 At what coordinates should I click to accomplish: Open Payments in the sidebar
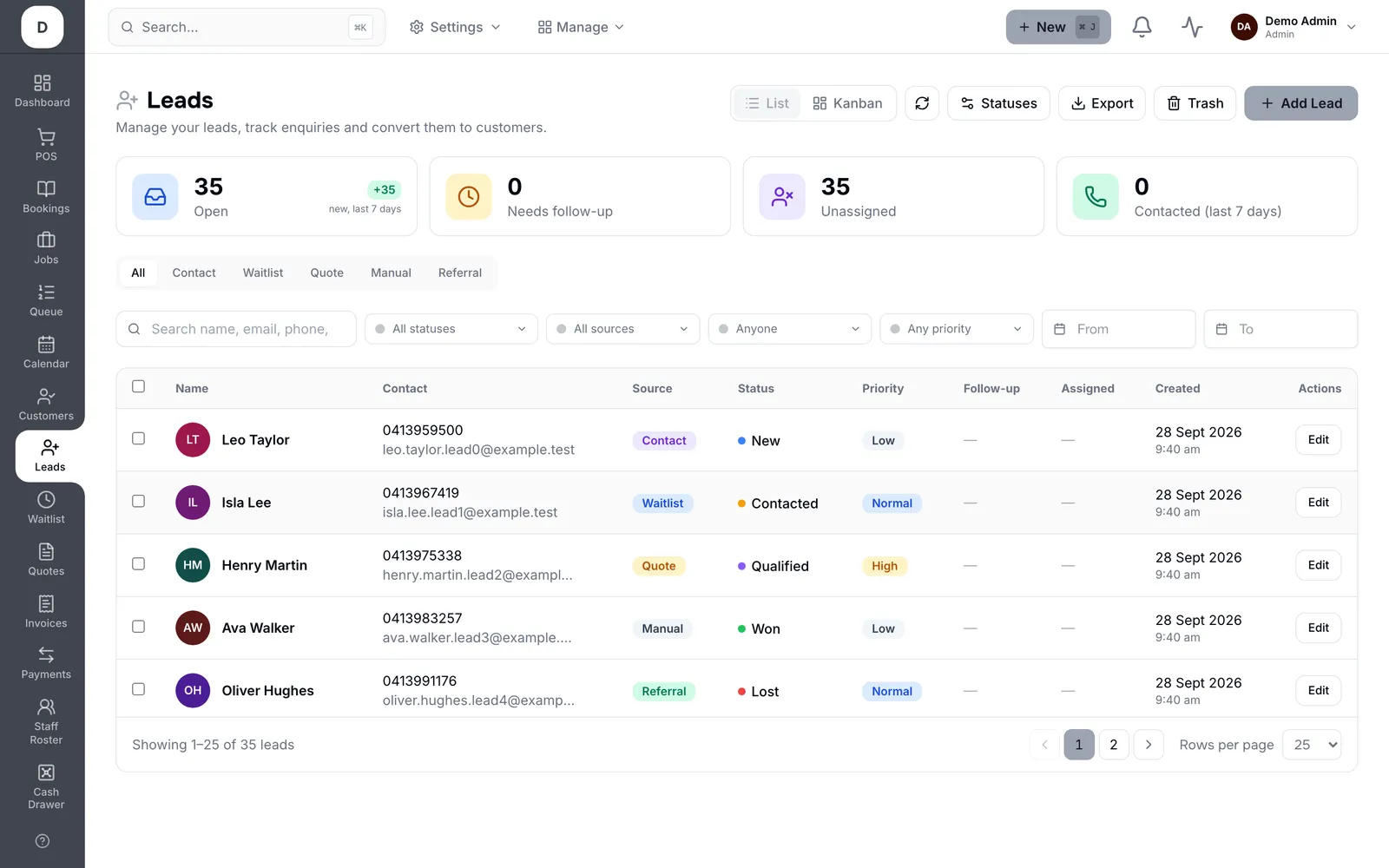(x=46, y=663)
